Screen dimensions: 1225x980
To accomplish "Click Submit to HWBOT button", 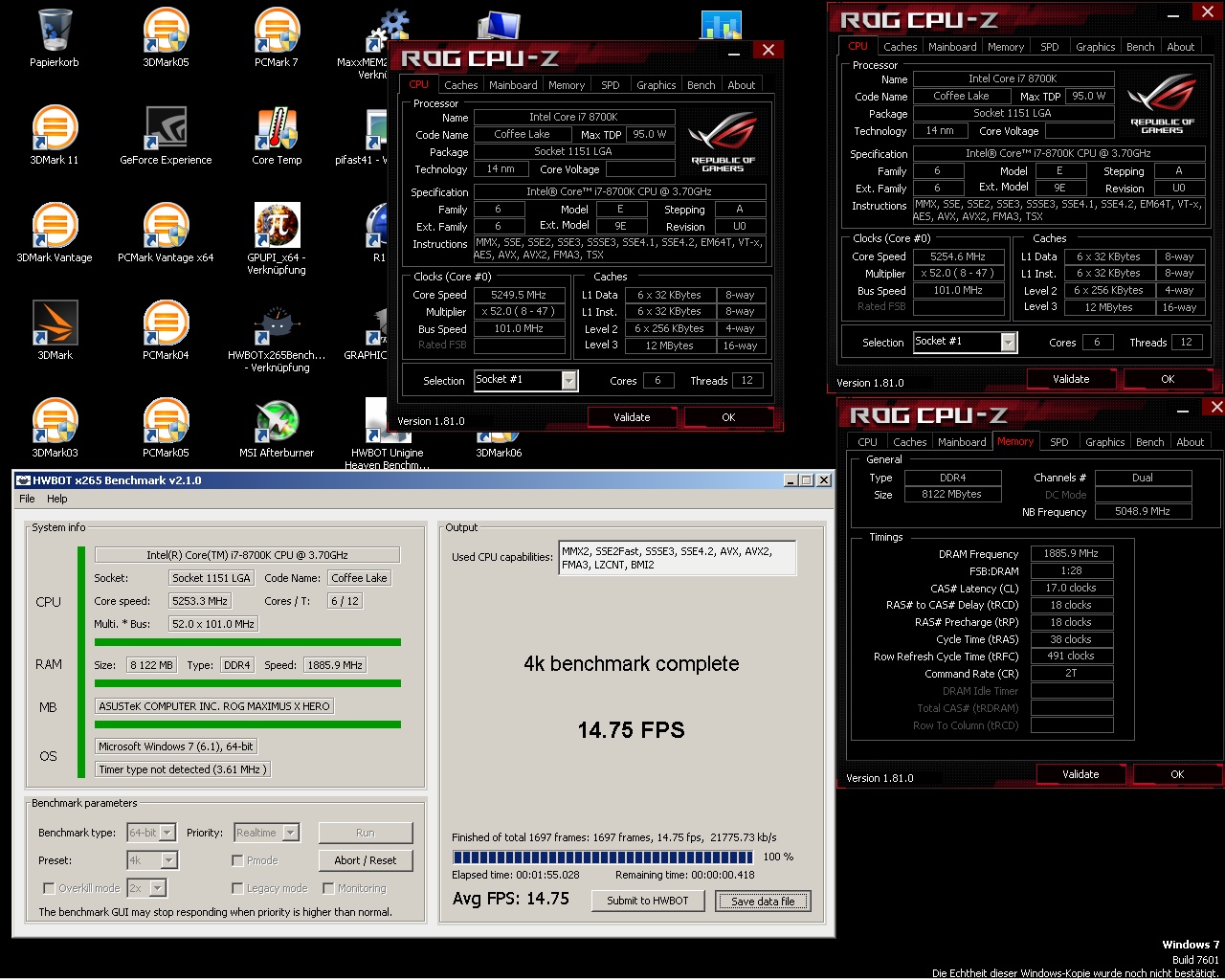I will coord(647,901).
